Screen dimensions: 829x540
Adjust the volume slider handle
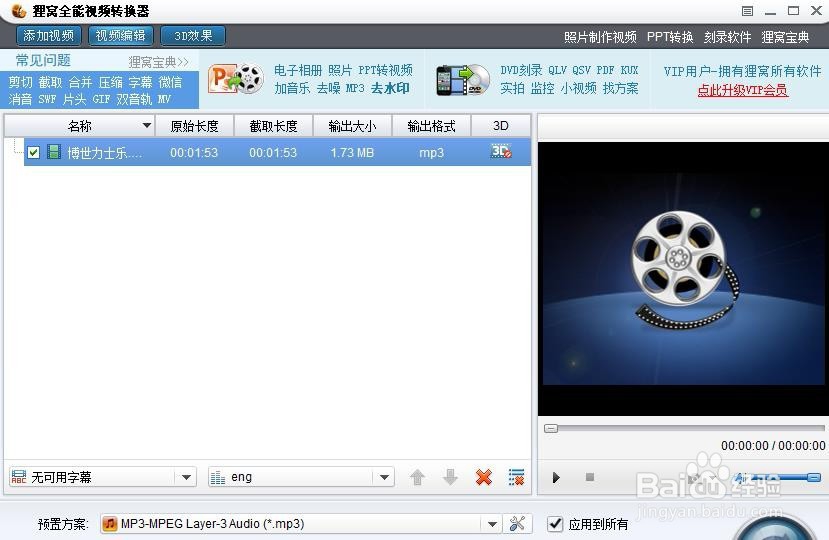pos(814,478)
